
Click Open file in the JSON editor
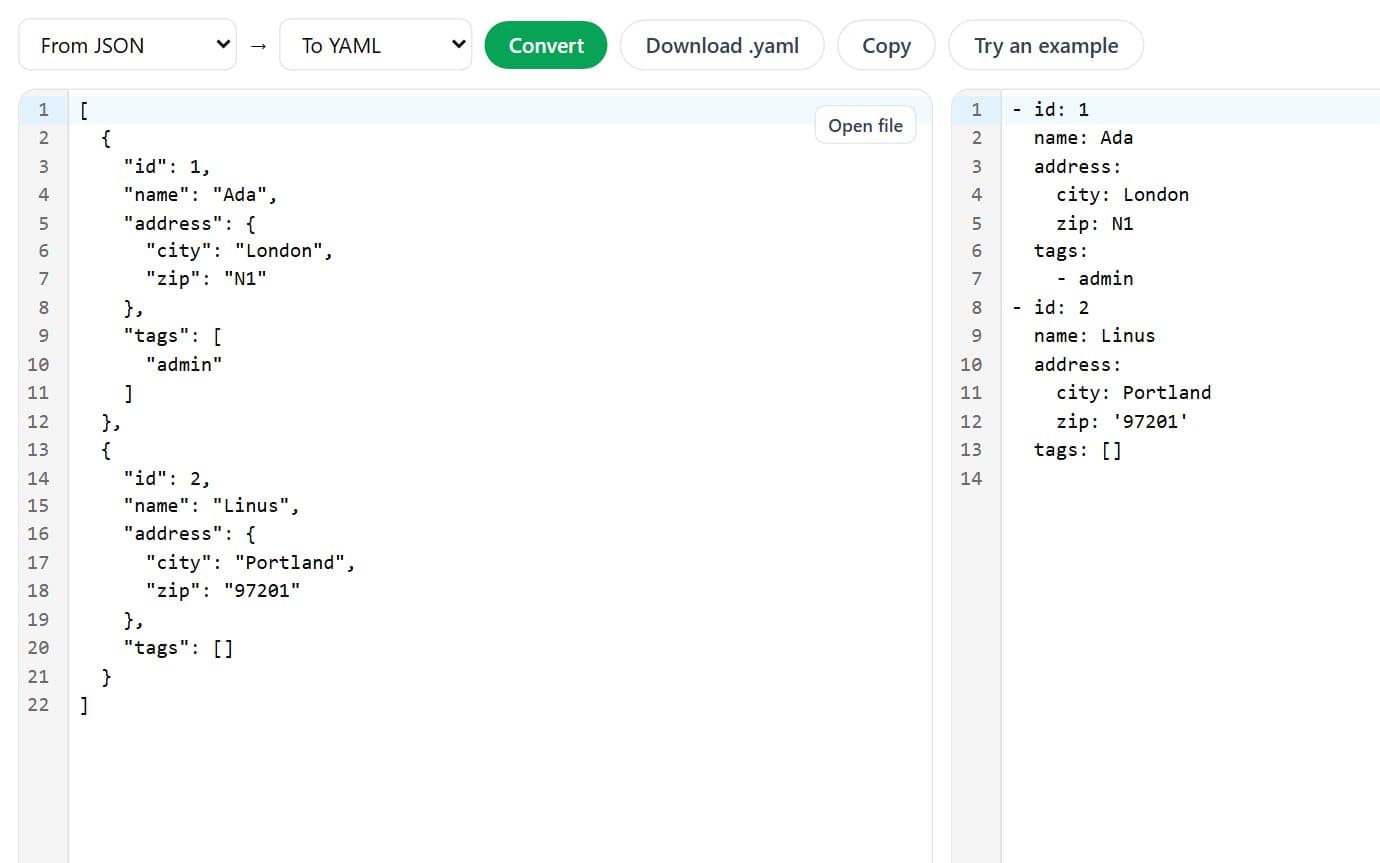[865, 125]
